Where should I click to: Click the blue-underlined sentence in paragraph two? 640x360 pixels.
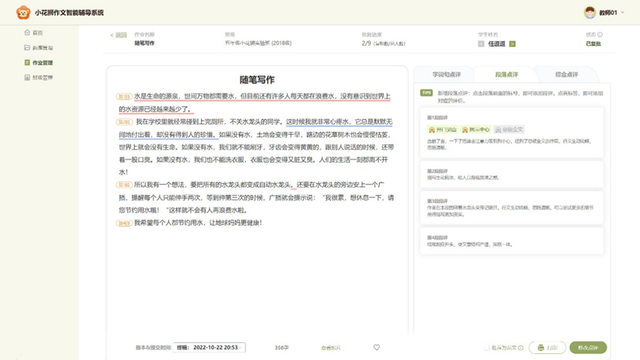click(x=339, y=122)
